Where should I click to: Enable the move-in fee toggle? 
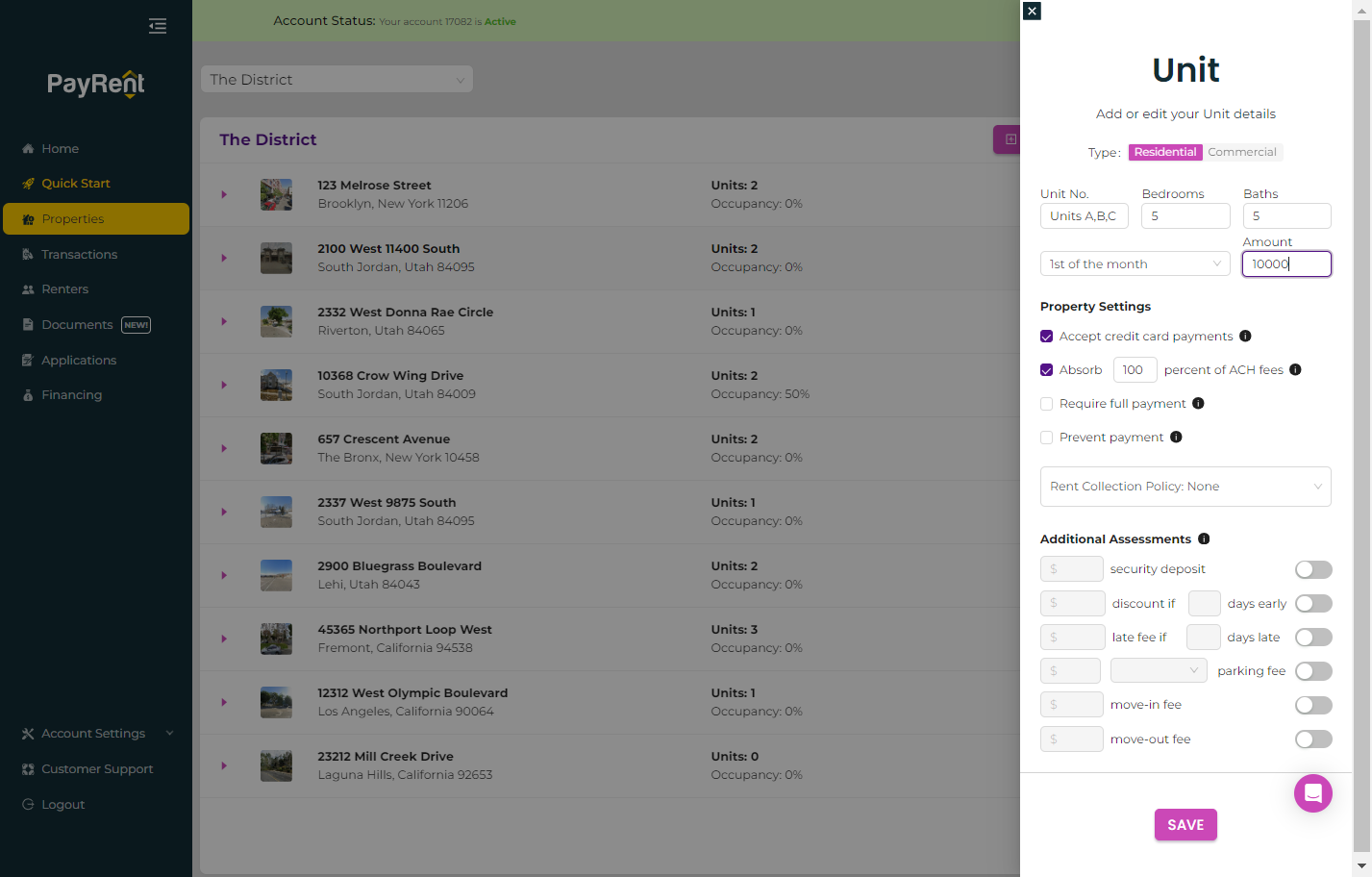pyautogui.click(x=1313, y=706)
